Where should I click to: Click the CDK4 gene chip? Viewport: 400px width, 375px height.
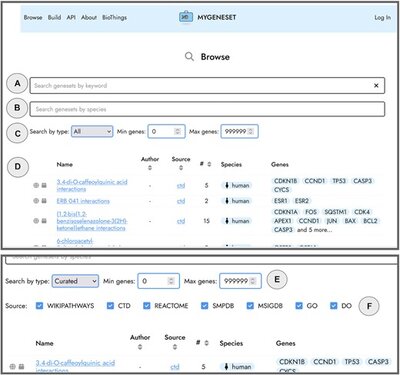click(362, 212)
